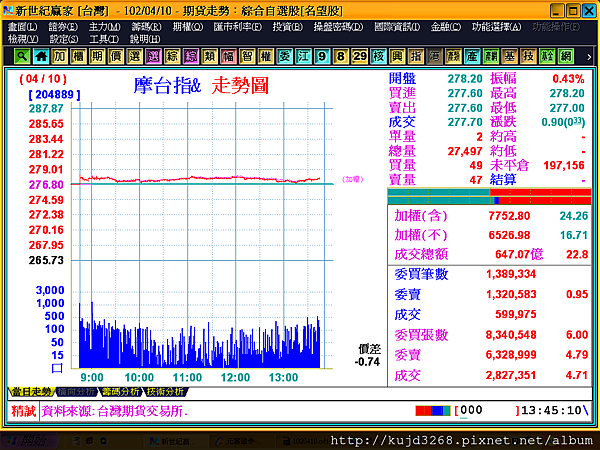Select the 櫃 toolbar icon

point(78,56)
